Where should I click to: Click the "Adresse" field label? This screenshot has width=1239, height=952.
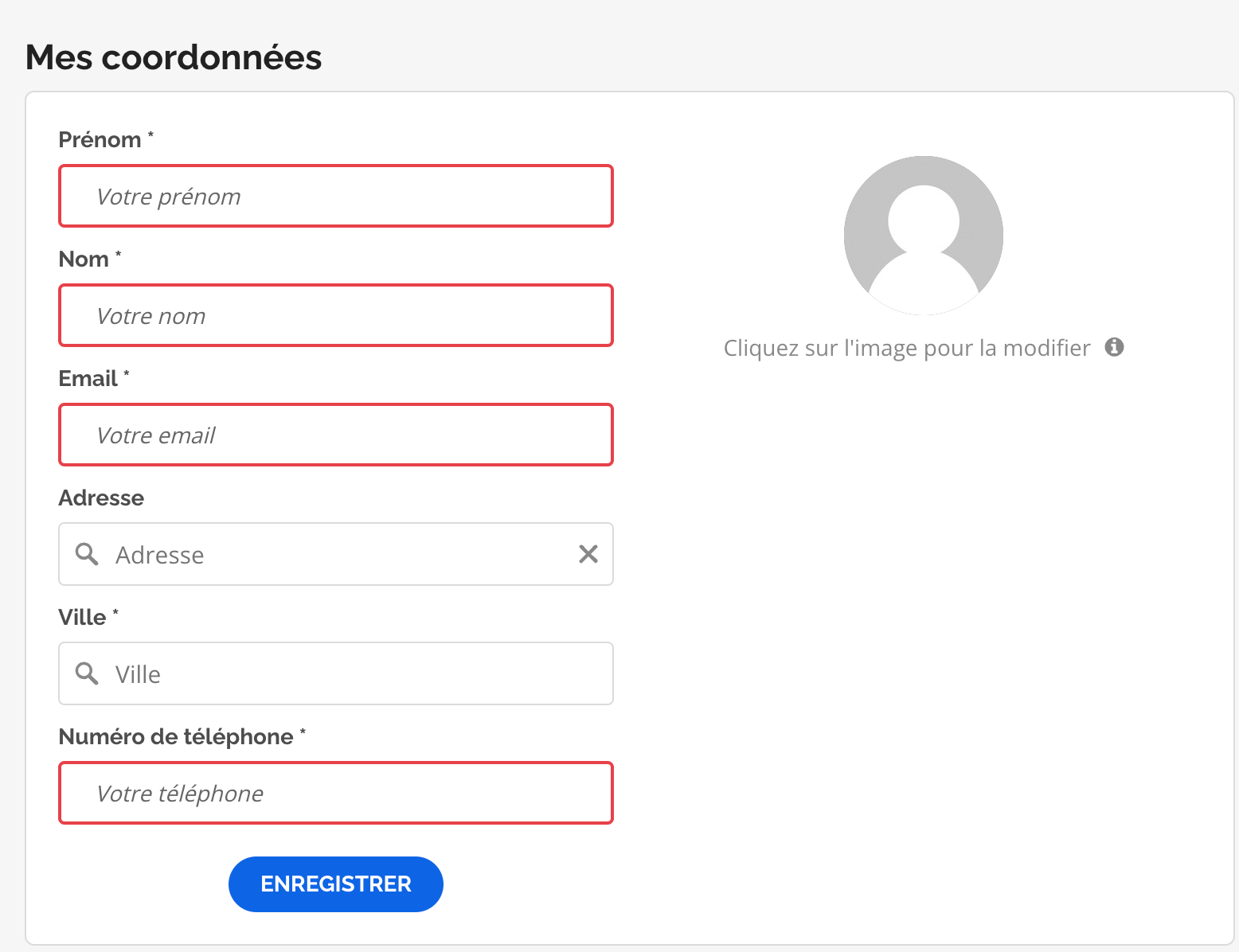(x=101, y=498)
